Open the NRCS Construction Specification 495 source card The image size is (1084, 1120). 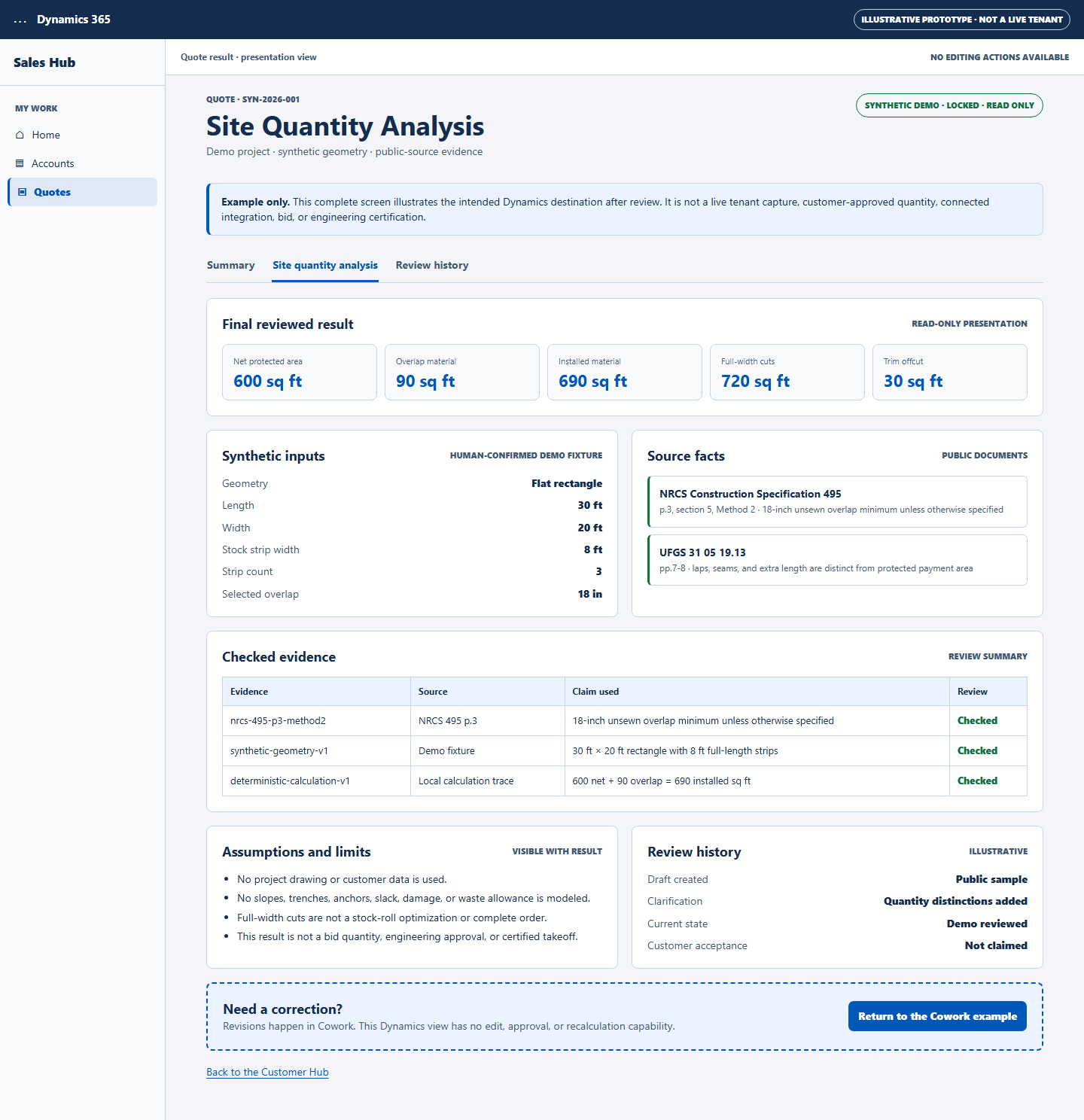tap(837, 501)
